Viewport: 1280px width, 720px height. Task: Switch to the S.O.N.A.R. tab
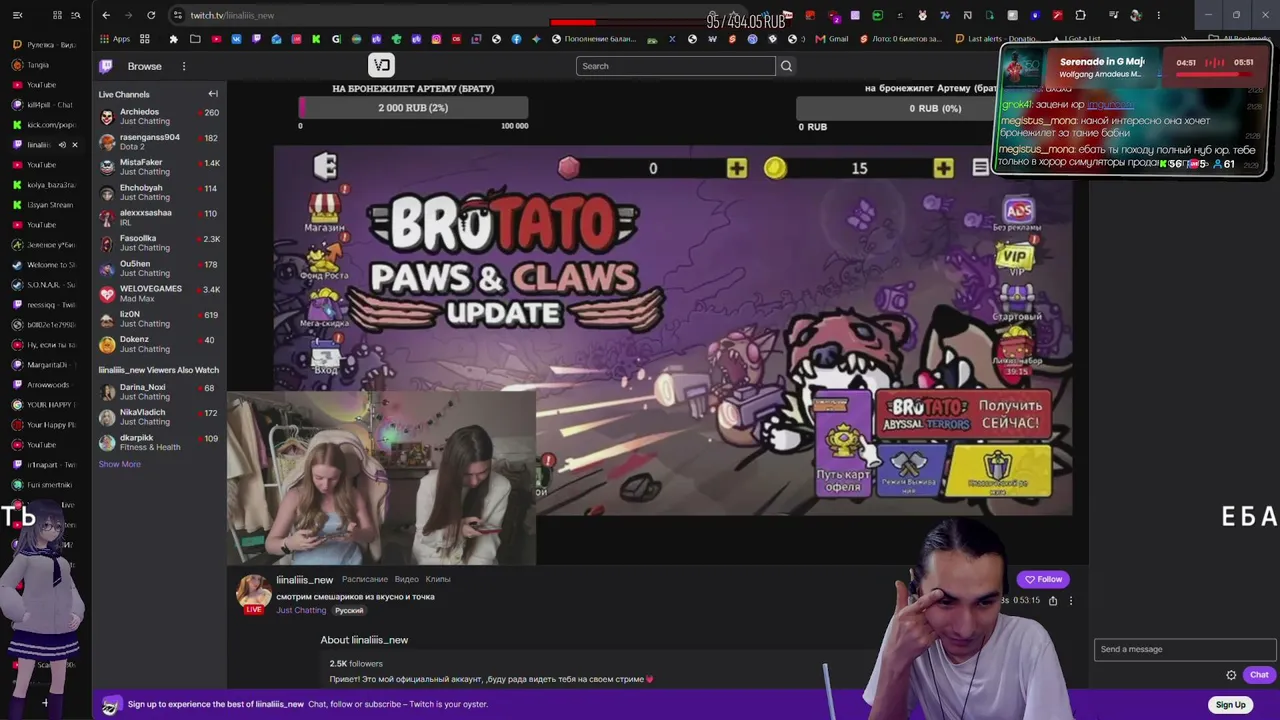pos(44,285)
